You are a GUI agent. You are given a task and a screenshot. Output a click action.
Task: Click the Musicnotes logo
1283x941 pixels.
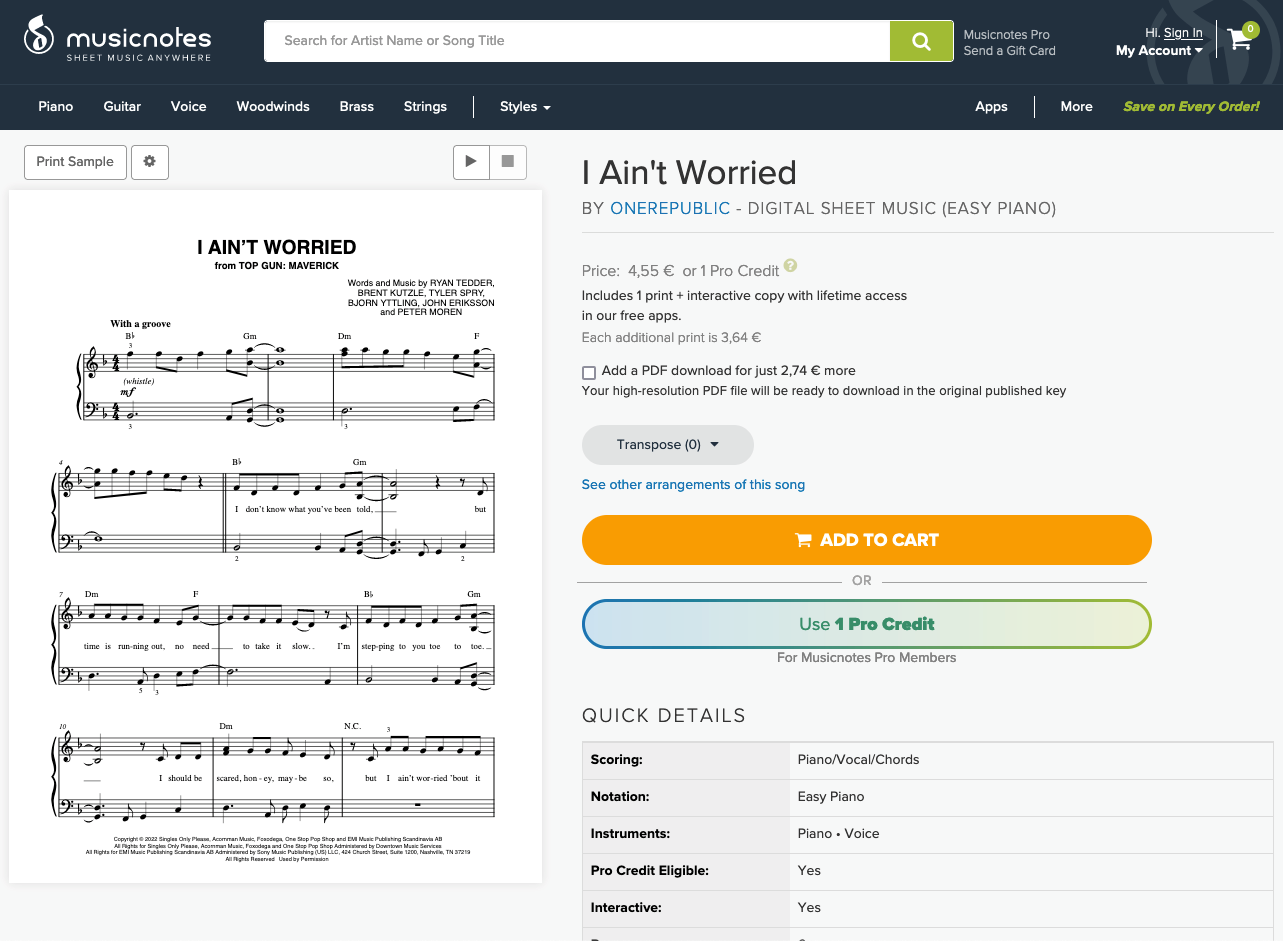point(118,40)
